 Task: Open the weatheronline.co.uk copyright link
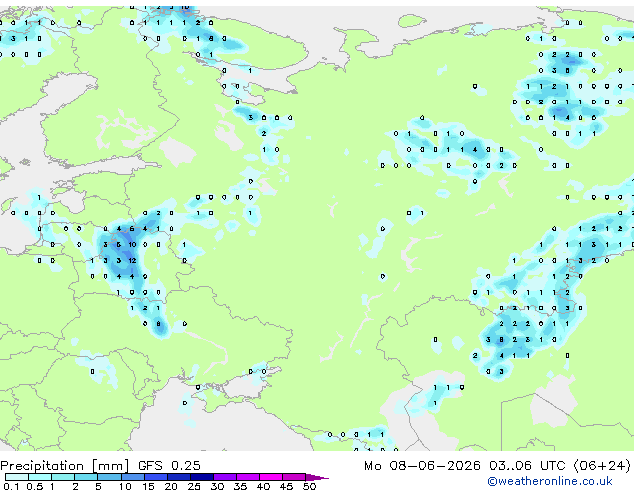click(550, 481)
